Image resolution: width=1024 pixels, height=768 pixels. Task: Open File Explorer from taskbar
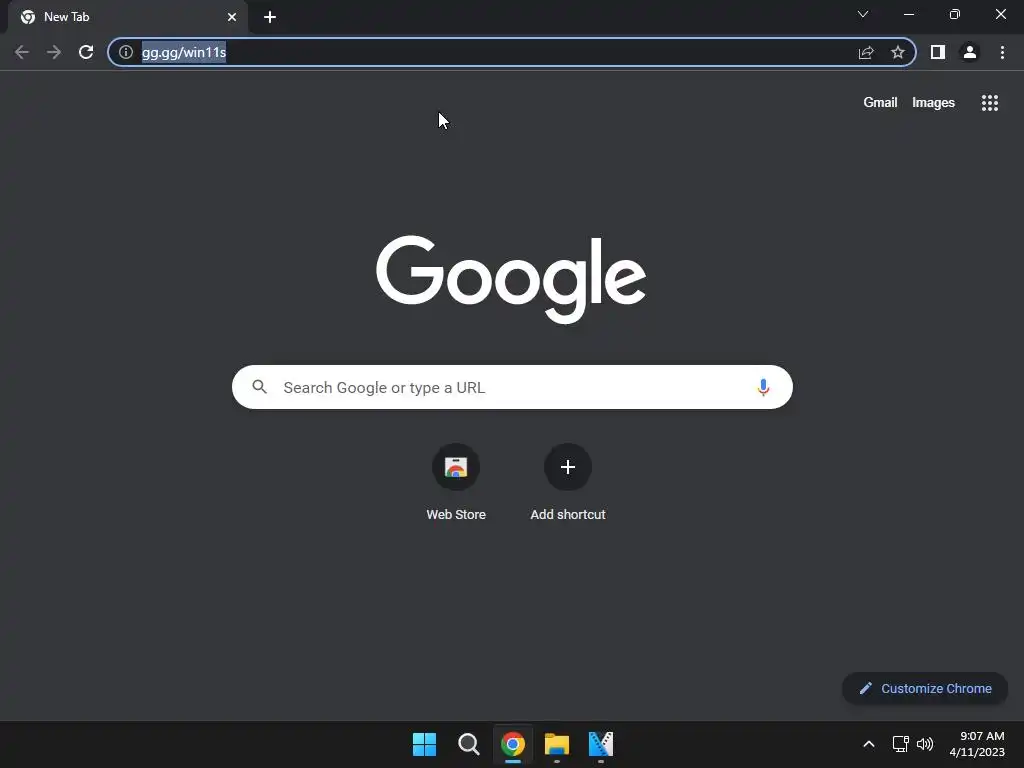[556, 744]
